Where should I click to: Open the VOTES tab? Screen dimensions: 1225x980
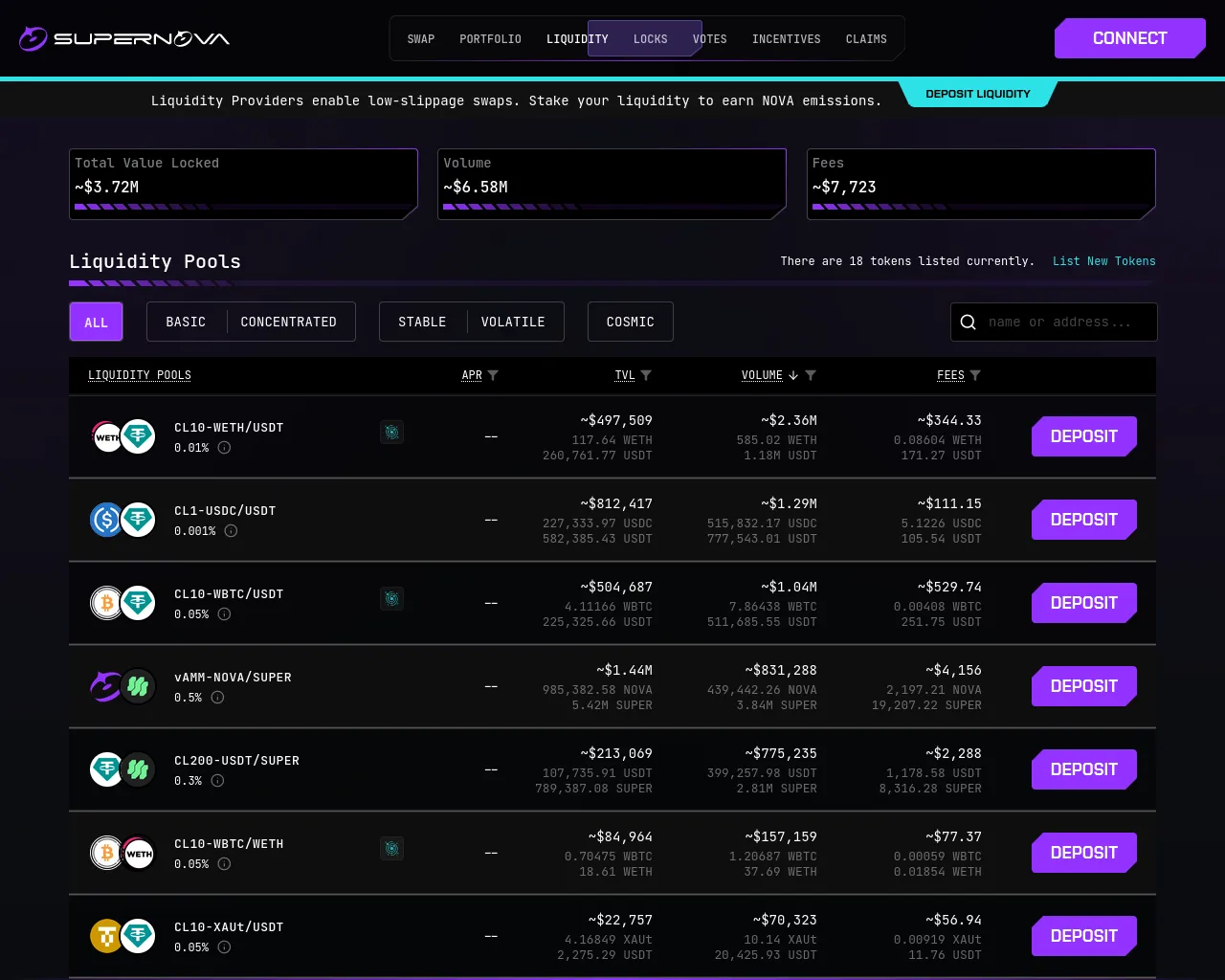point(710,39)
